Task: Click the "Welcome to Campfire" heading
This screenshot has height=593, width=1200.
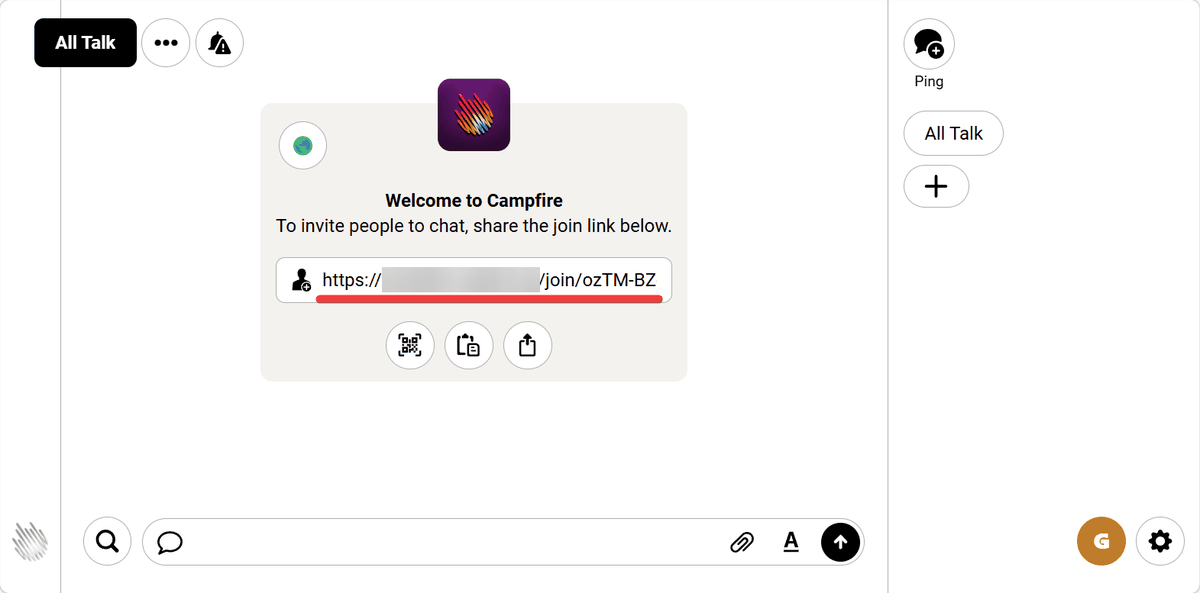Action: coord(474,200)
